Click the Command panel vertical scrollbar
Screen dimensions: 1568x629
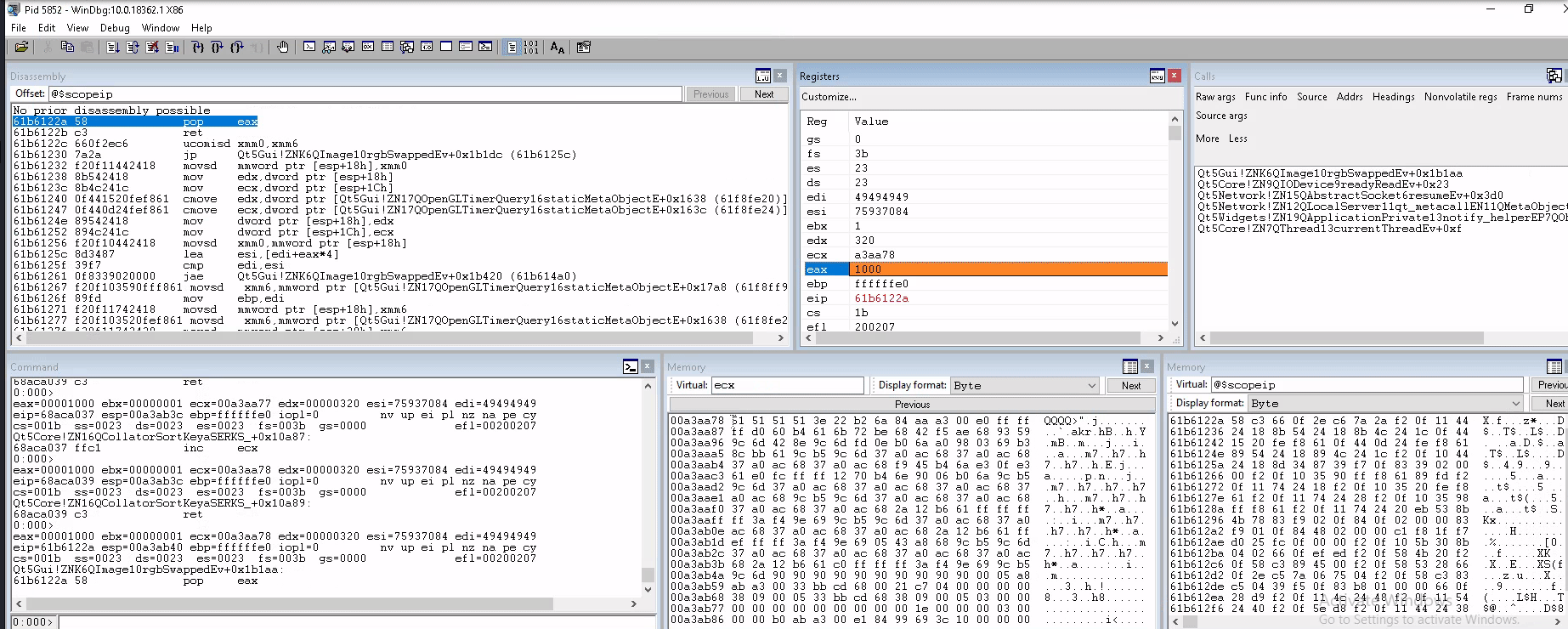648,487
